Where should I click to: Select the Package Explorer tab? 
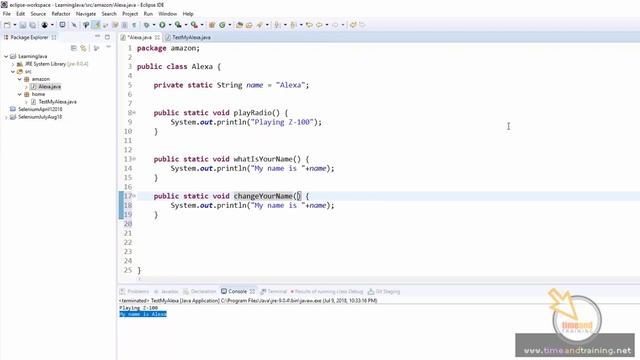(x=29, y=37)
